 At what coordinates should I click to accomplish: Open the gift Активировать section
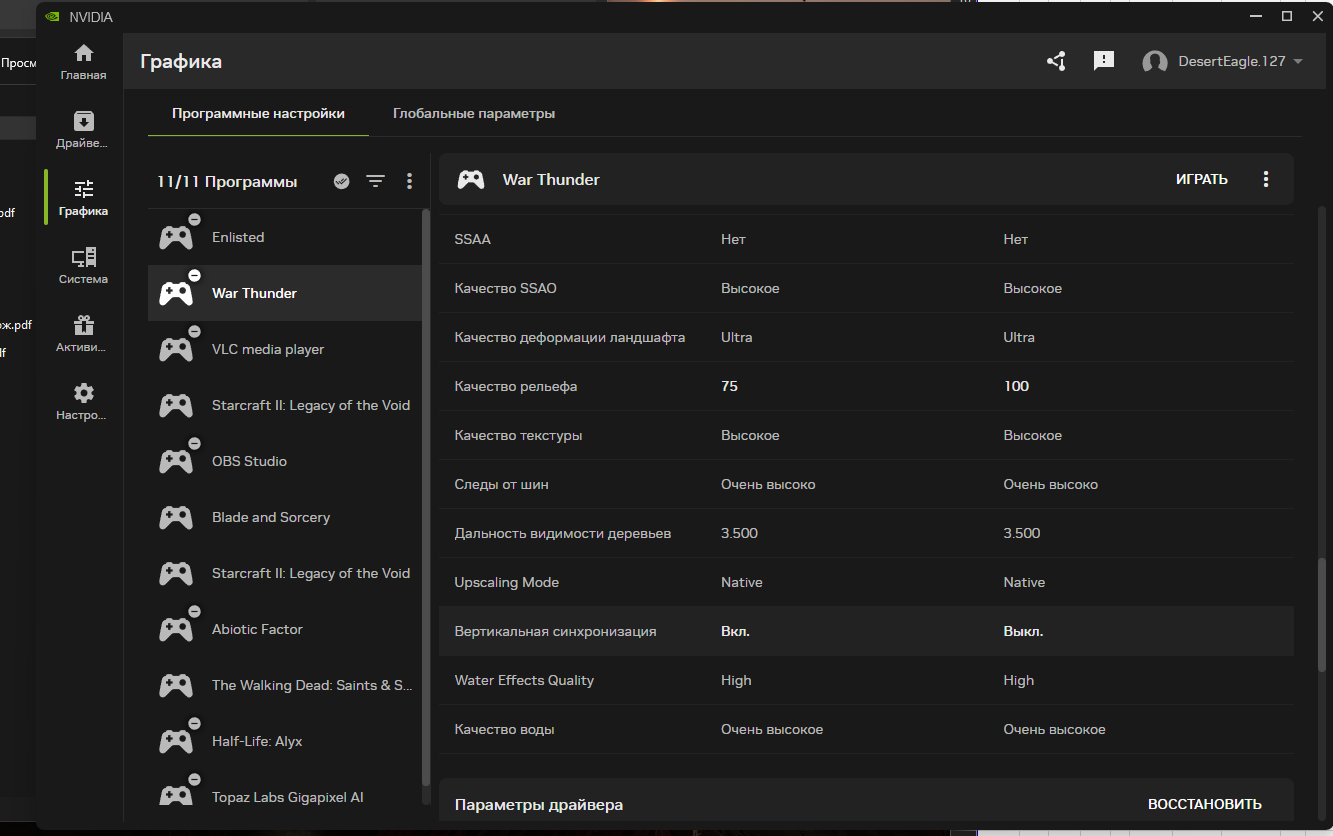pyautogui.click(x=83, y=334)
